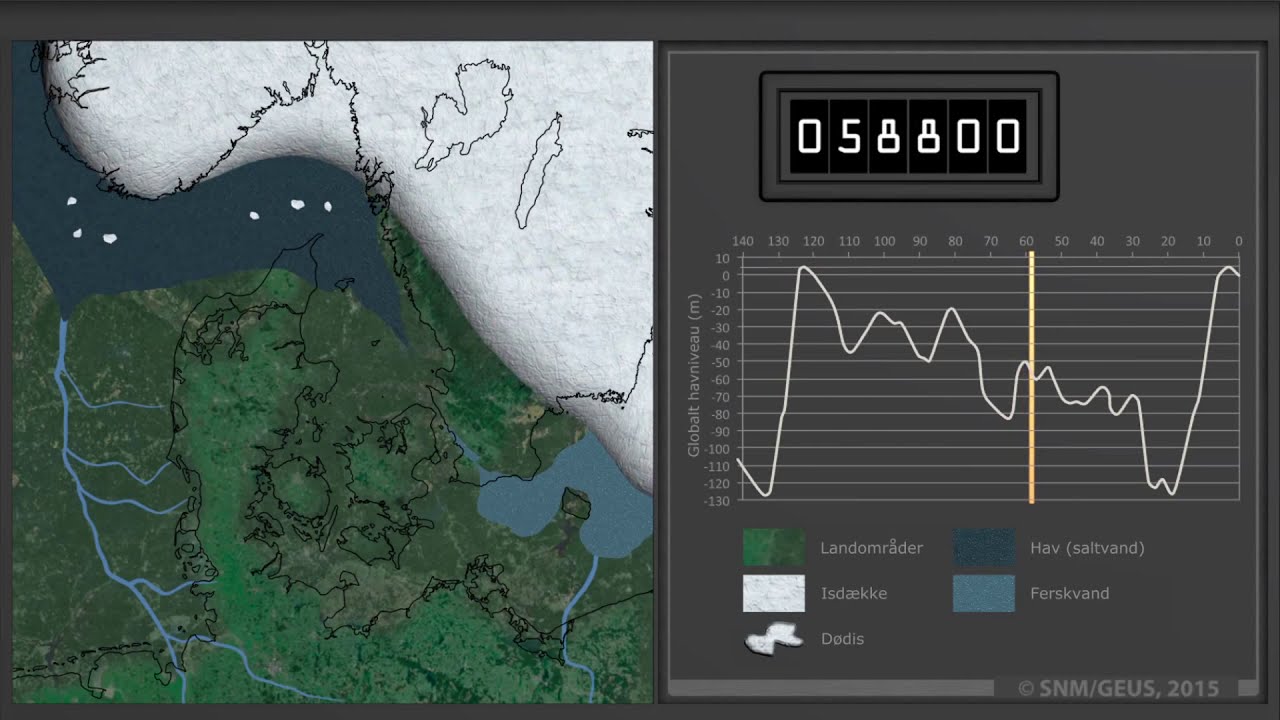Click the "Landområder" legend label
1280x720 pixels.
[x=871, y=548]
